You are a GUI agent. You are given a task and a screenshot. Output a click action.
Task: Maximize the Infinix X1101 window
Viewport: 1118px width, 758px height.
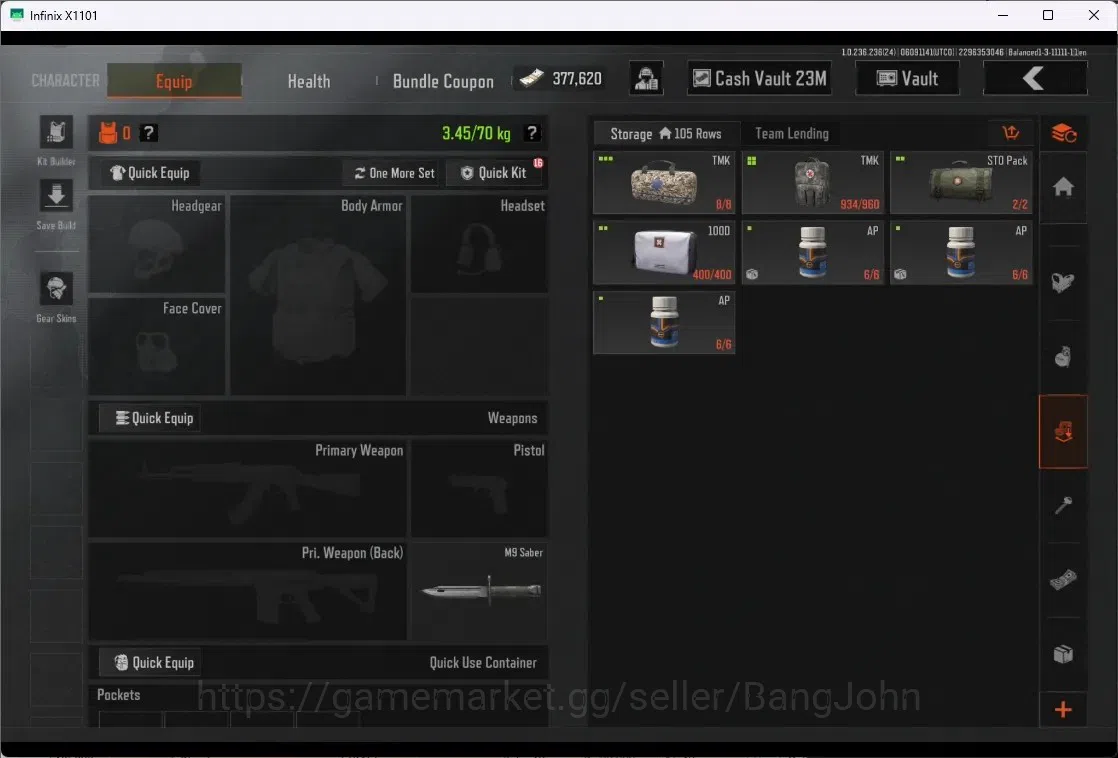click(x=1047, y=15)
